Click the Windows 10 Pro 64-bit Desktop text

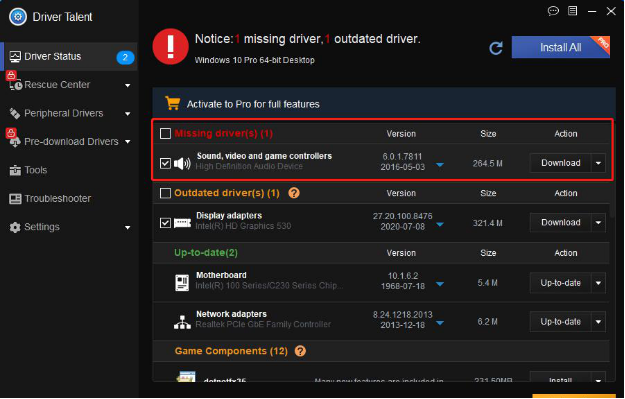[254, 60]
